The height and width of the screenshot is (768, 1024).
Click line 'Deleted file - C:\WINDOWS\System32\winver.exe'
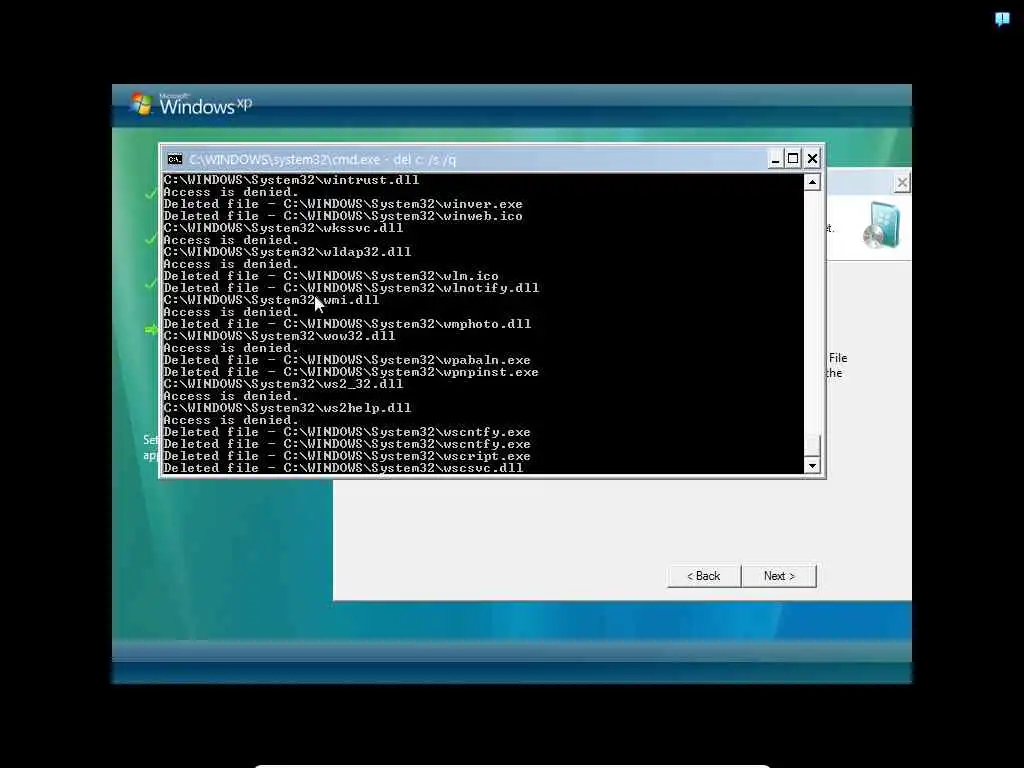(343, 204)
